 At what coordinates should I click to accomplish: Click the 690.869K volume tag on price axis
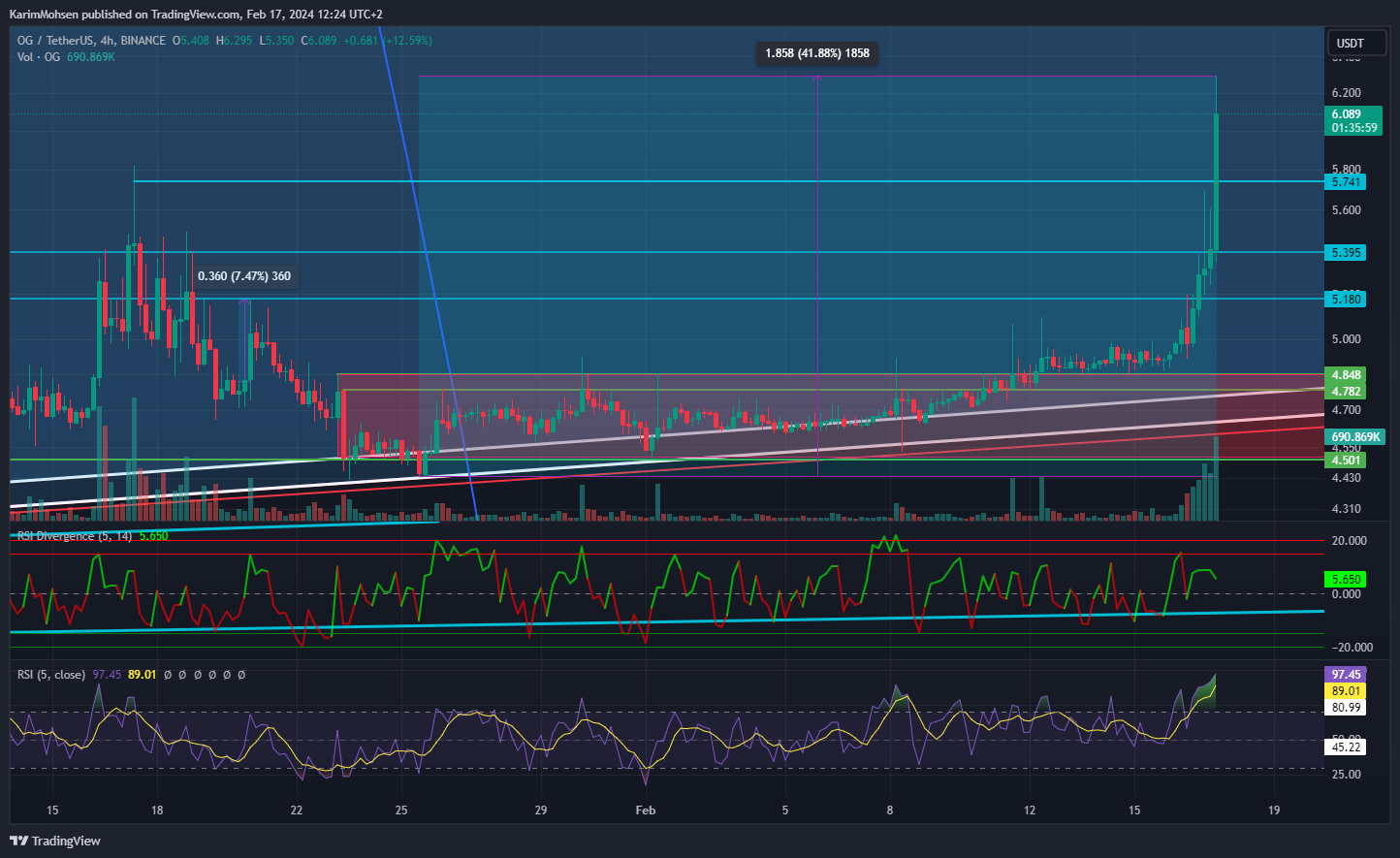point(1355,437)
